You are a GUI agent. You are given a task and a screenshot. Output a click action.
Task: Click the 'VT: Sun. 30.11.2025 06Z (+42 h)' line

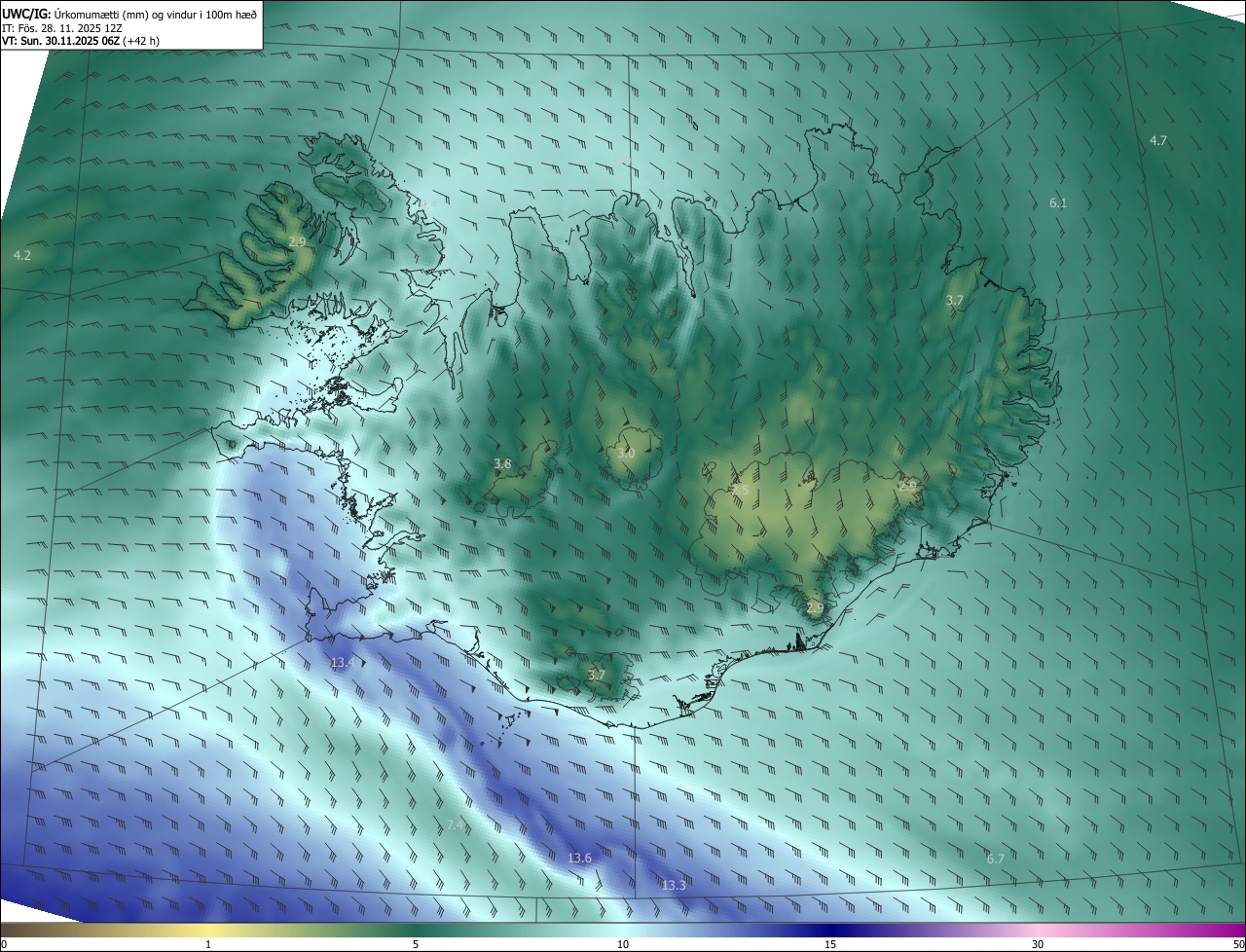81,41
